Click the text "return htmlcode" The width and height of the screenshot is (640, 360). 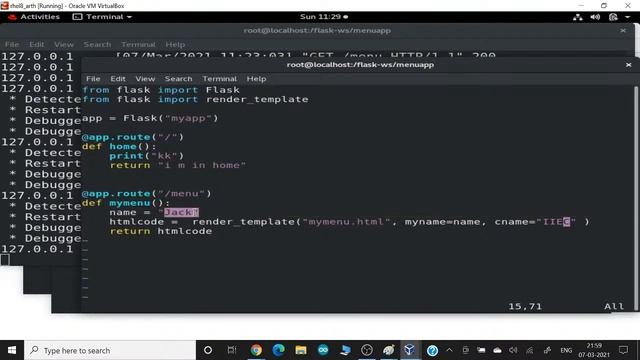pos(161,231)
